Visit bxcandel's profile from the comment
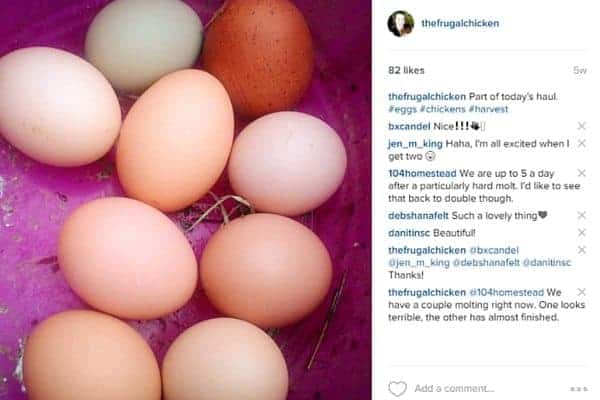This screenshot has height=400, width=600. click(x=409, y=126)
